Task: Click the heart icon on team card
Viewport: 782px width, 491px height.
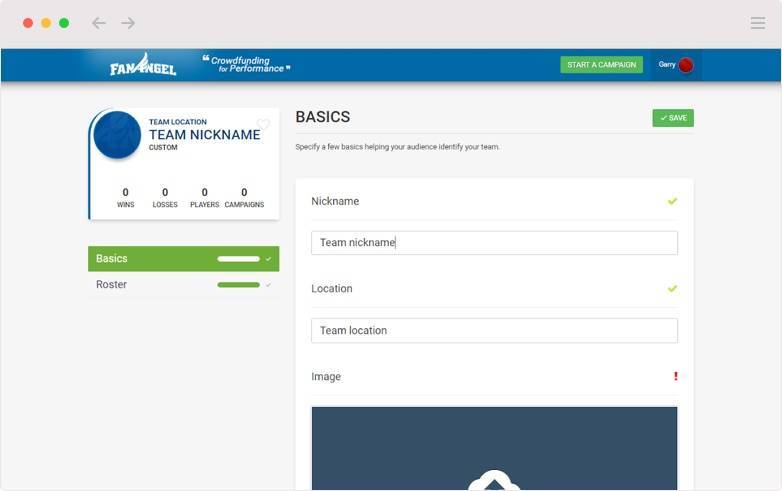Action: click(263, 125)
